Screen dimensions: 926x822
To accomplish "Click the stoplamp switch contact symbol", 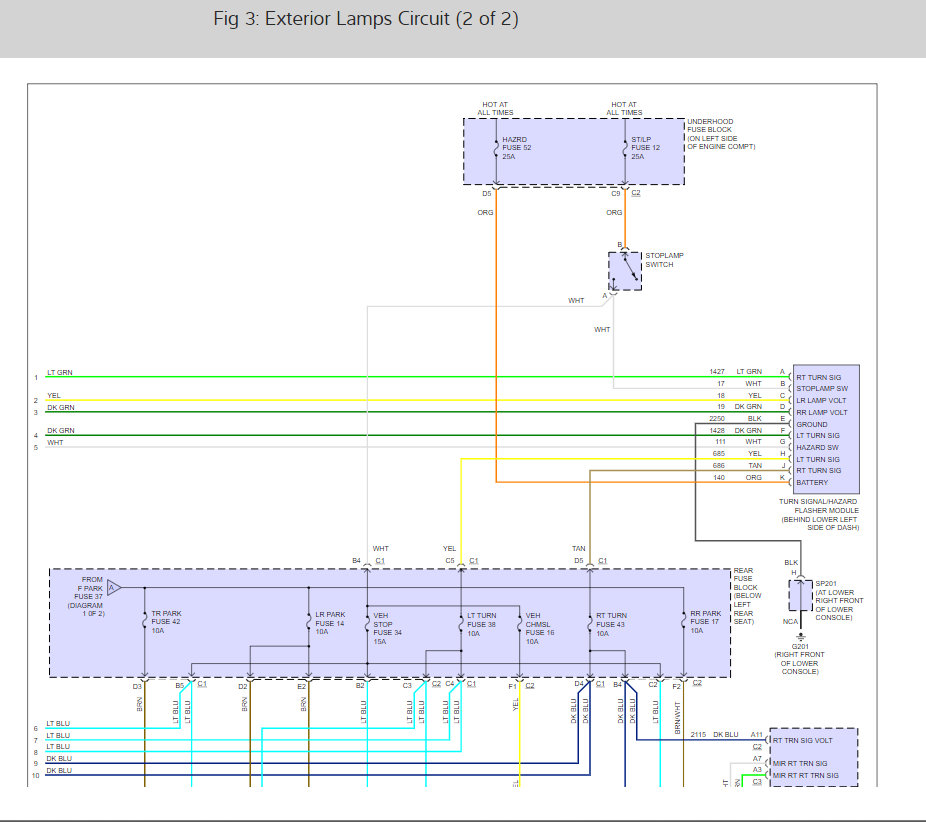I will tap(625, 271).
